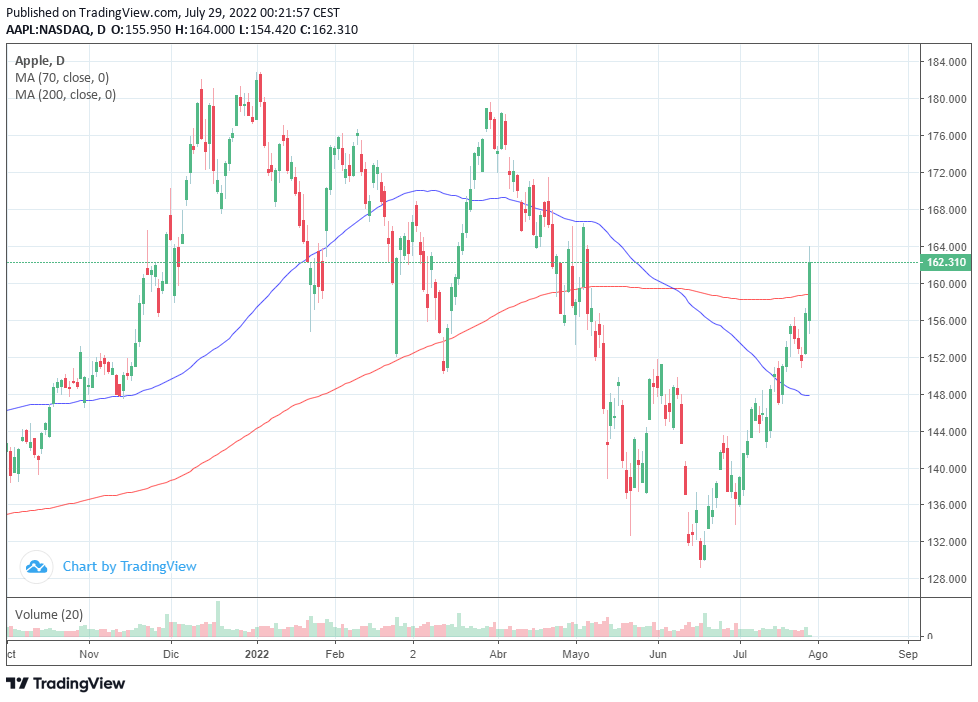Image resolution: width=978 pixels, height=702 pixels.
Task: Click the 180.000 price axis label
Action: point(947,99)
